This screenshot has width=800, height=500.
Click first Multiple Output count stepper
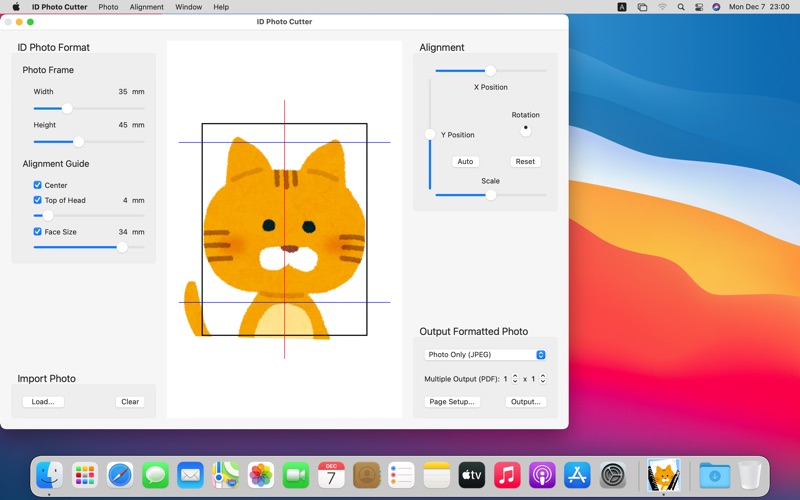tap(515, 379)
